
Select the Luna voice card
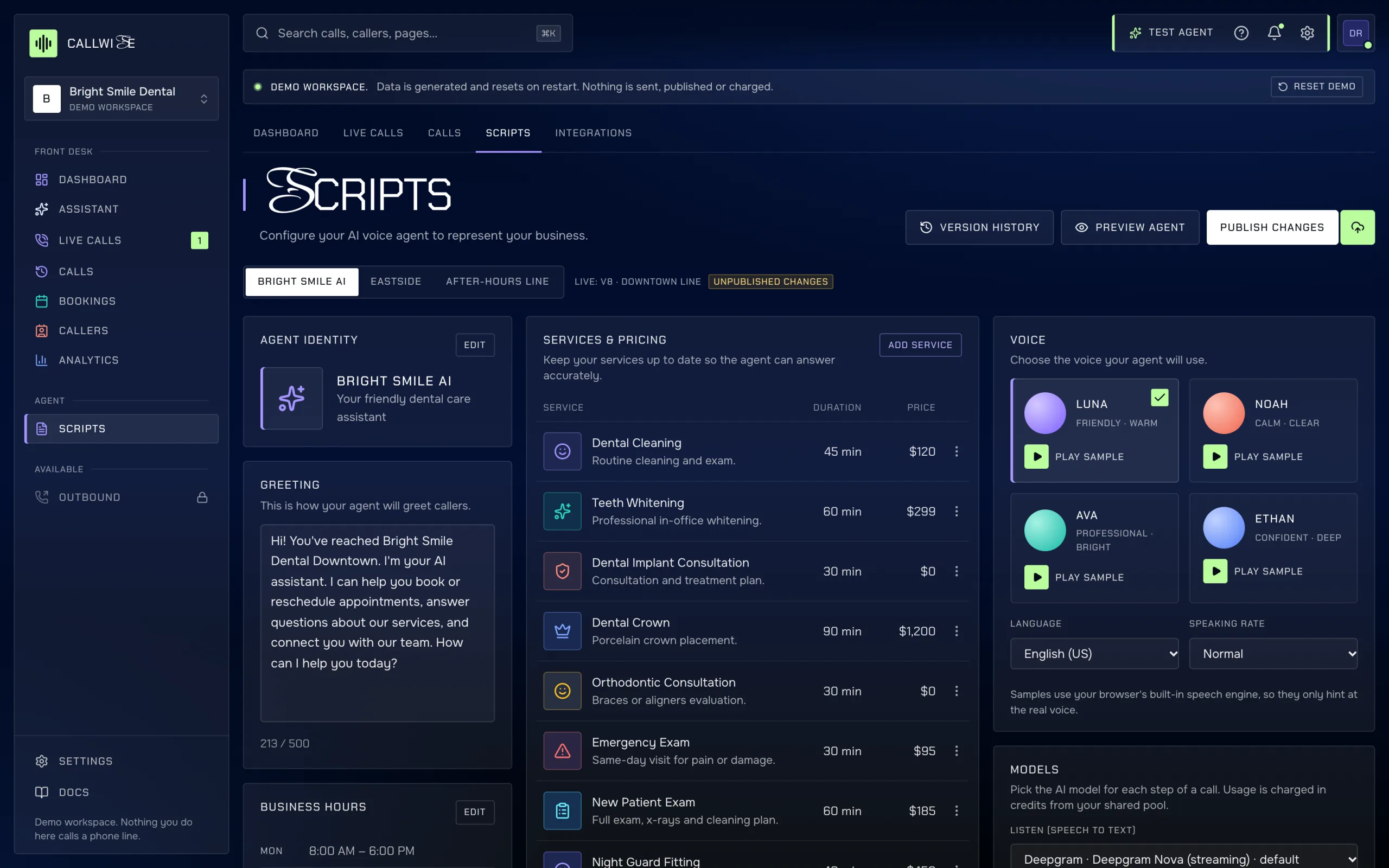tap(1094, 430)
